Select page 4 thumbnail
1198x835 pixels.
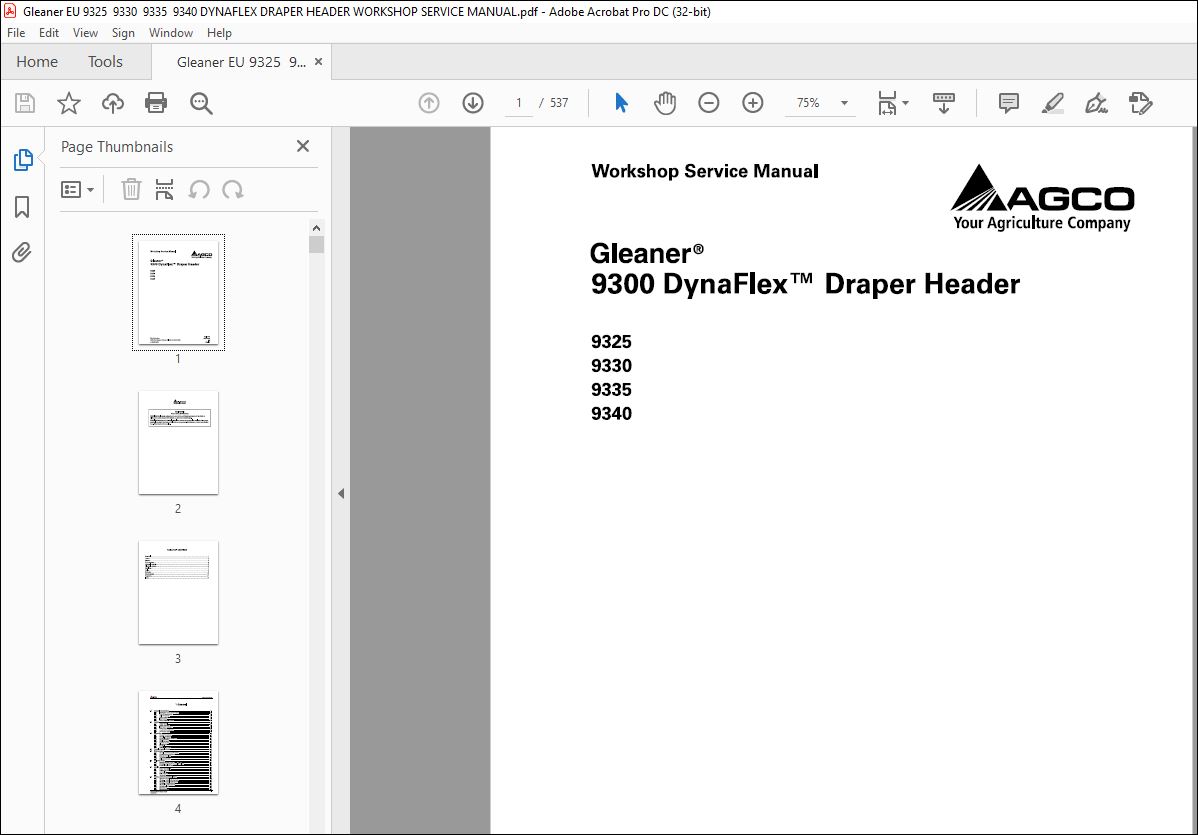(178, 743)
